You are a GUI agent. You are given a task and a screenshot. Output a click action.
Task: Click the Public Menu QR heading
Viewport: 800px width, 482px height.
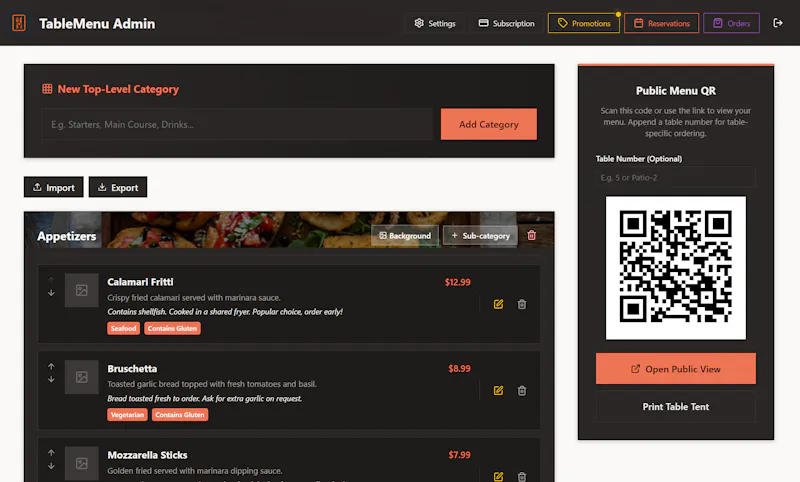click(676, 91)
